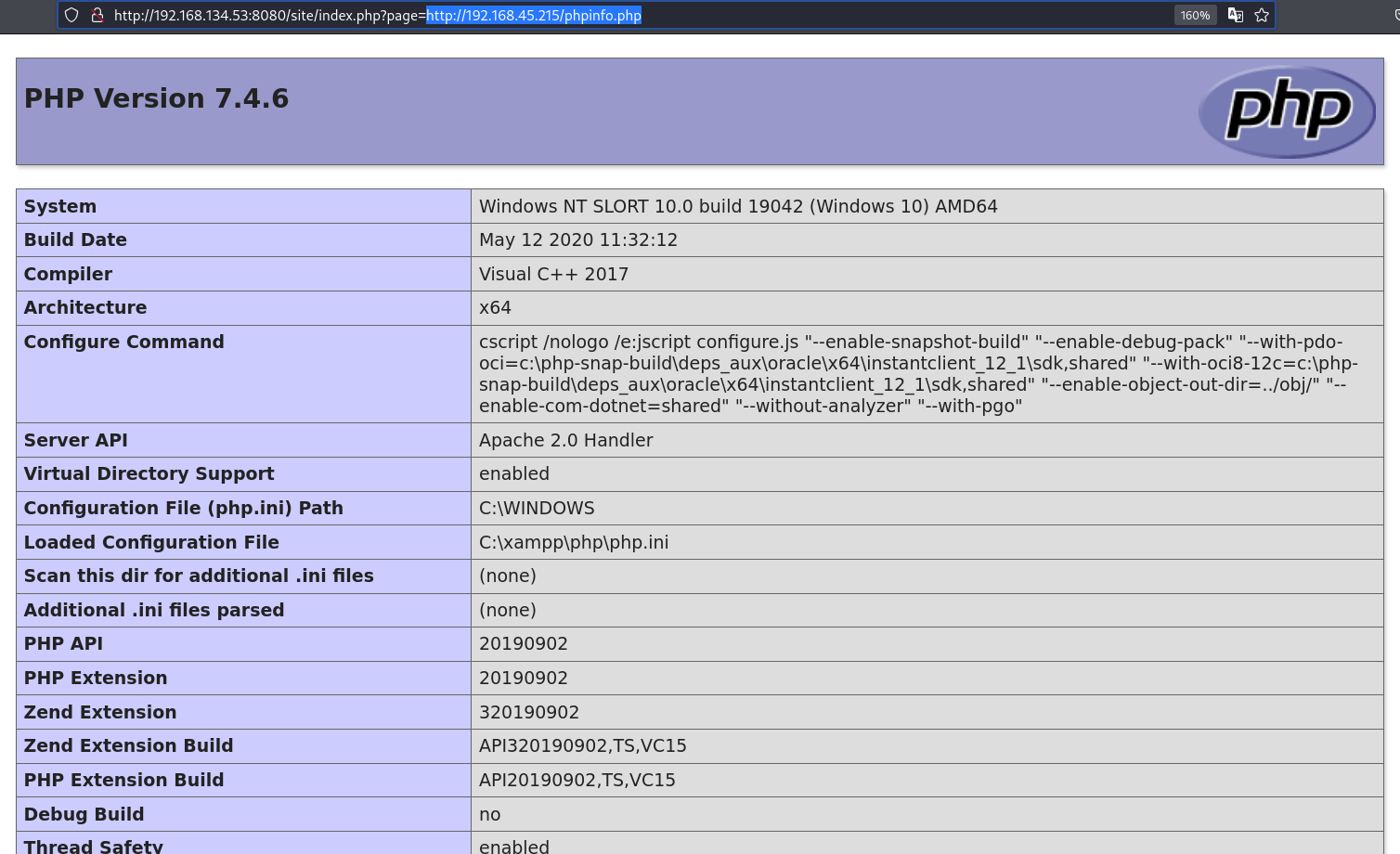
Task: Click the PHP logo image
Action: [1287, 111]
